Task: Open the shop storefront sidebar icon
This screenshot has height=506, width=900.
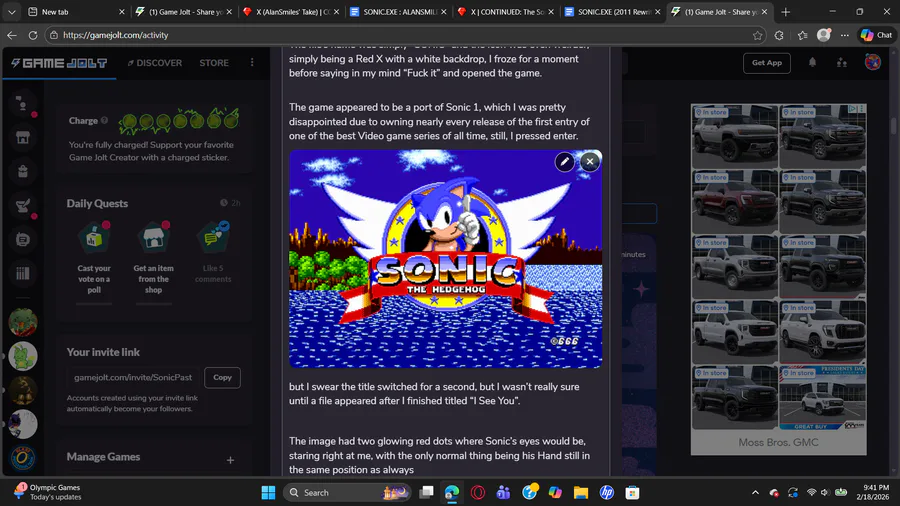Action: click(23, 138)
